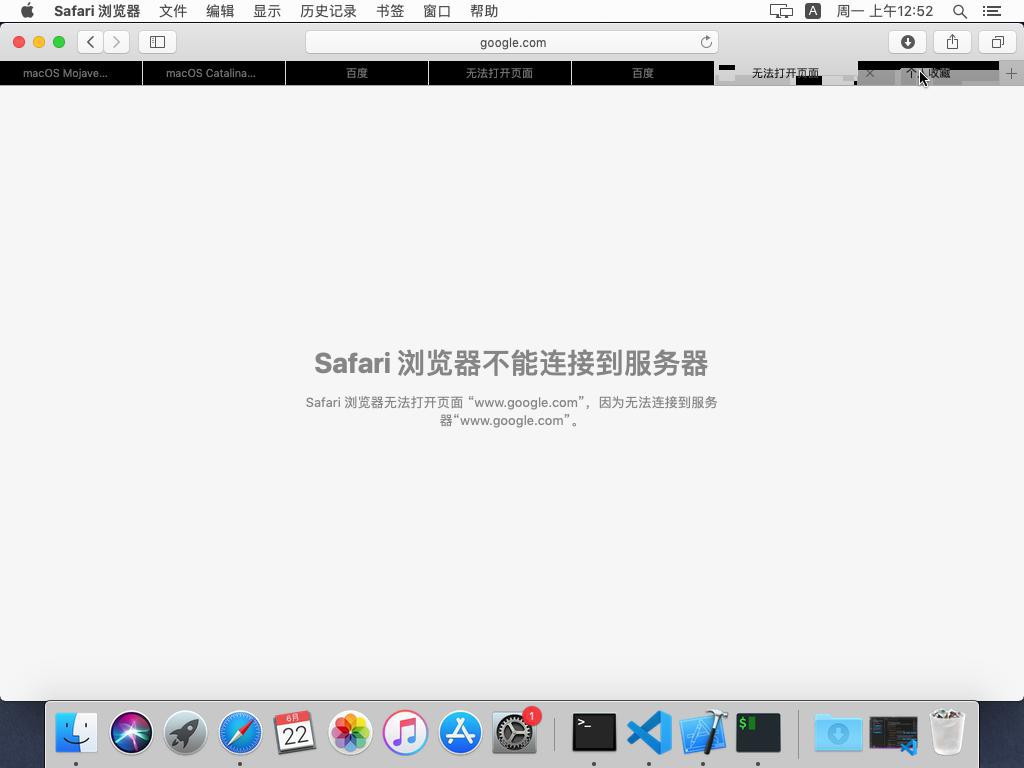
Task: Show the downloads list
Action: [x=907, y=42]
